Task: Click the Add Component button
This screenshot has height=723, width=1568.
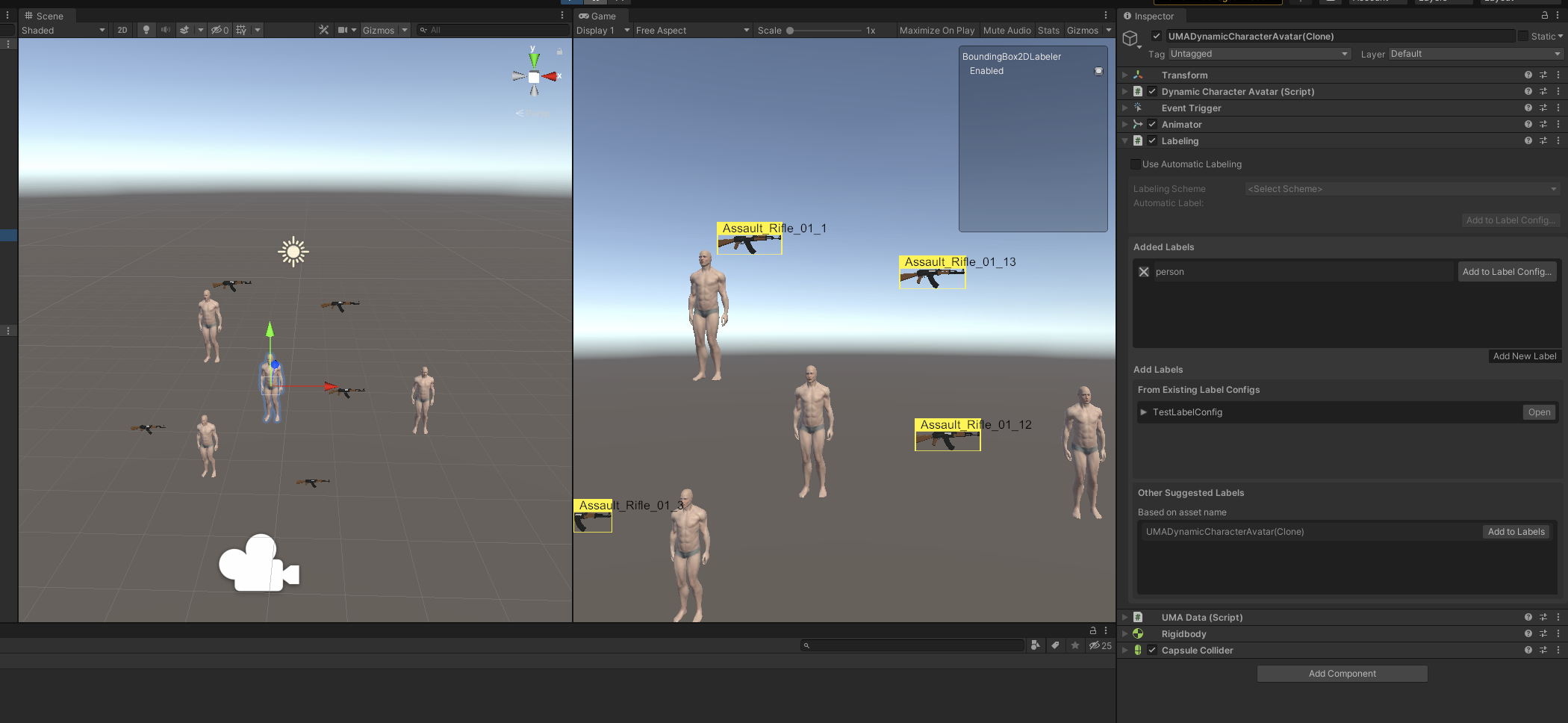Action: tap(1342, 673)
